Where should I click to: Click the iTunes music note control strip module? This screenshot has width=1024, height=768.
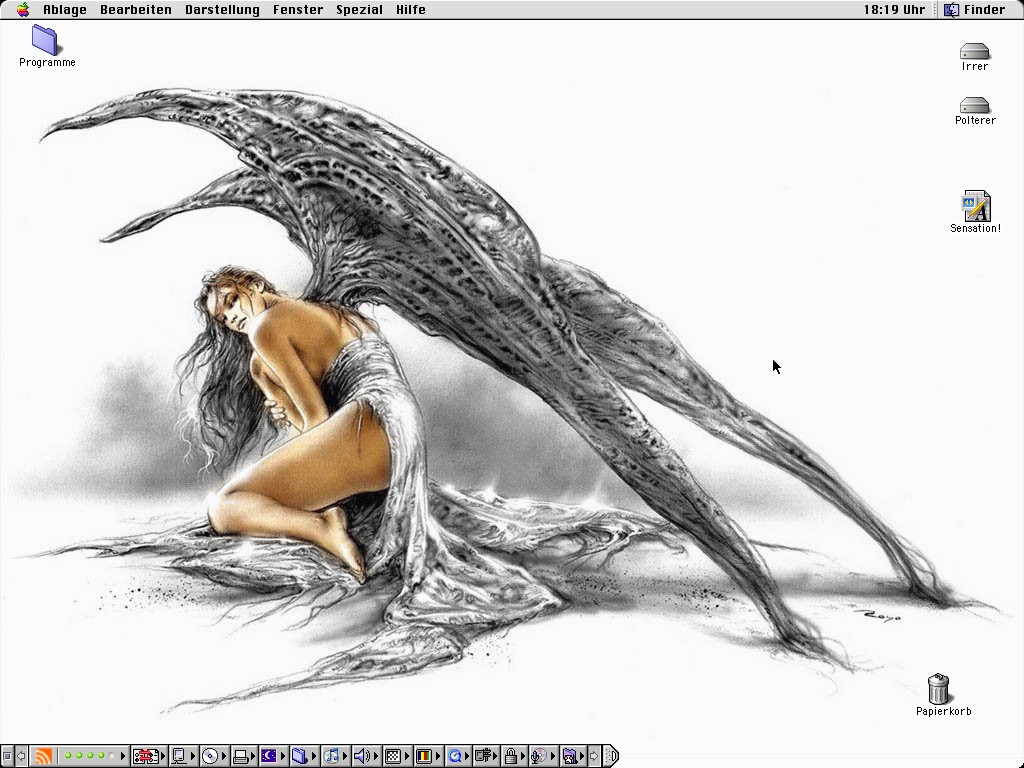(332, 756)
